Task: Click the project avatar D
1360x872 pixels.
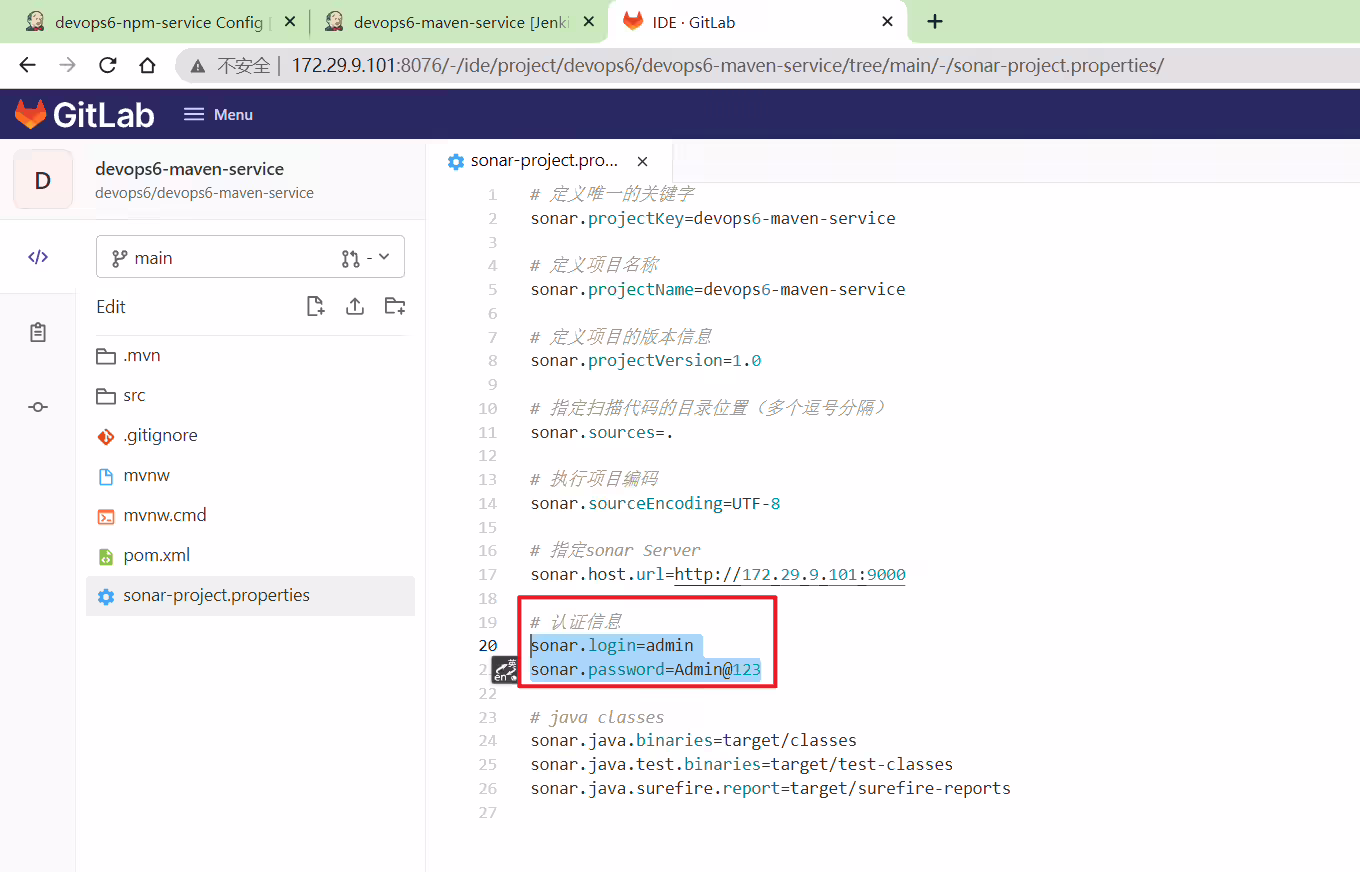Action: tap(43, 180)
